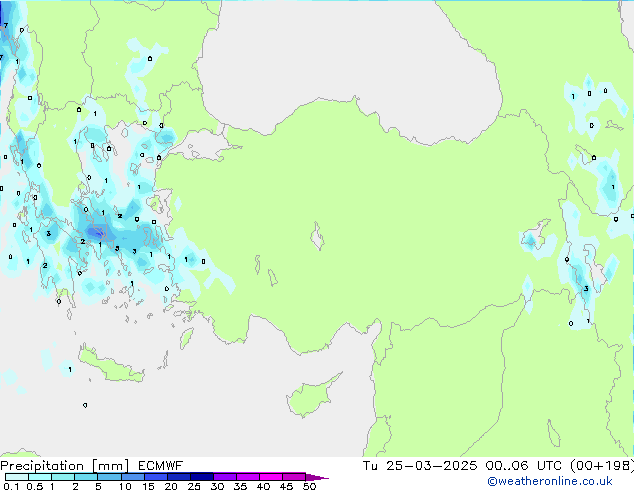Pick the 15–20 mm blue legend box
Image resolution: width=634 pixels, height=490 pixels.
[x=155, y=477]
